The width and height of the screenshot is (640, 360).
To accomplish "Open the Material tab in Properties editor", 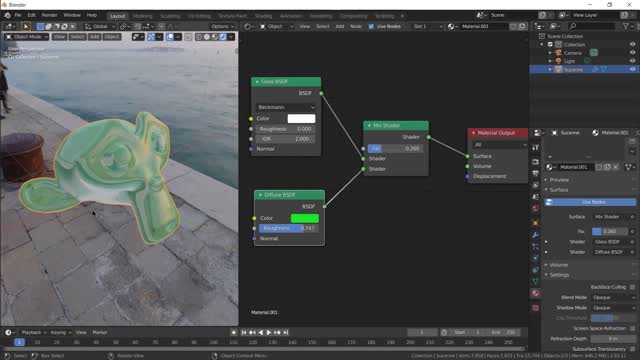I will coord(536,293).
